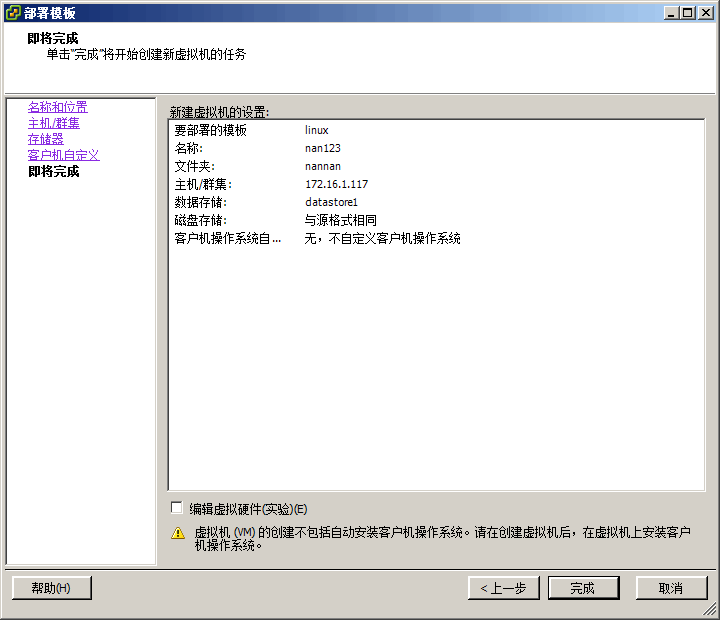Screen dimensions: 720x620
Task: Click the 帮助(H) button
Action: coord(52,588)
